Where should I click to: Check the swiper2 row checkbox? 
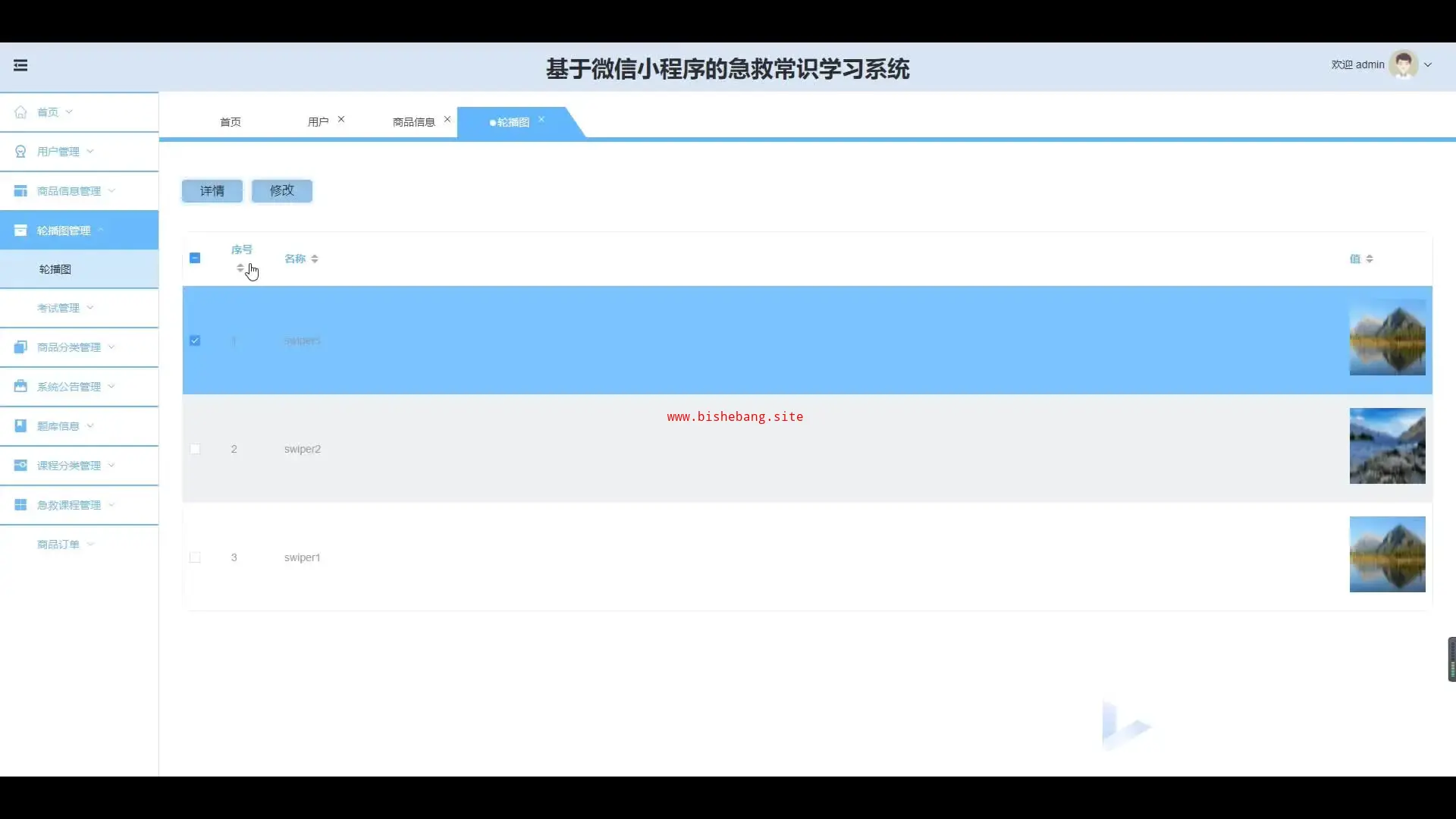coord(195,449)
